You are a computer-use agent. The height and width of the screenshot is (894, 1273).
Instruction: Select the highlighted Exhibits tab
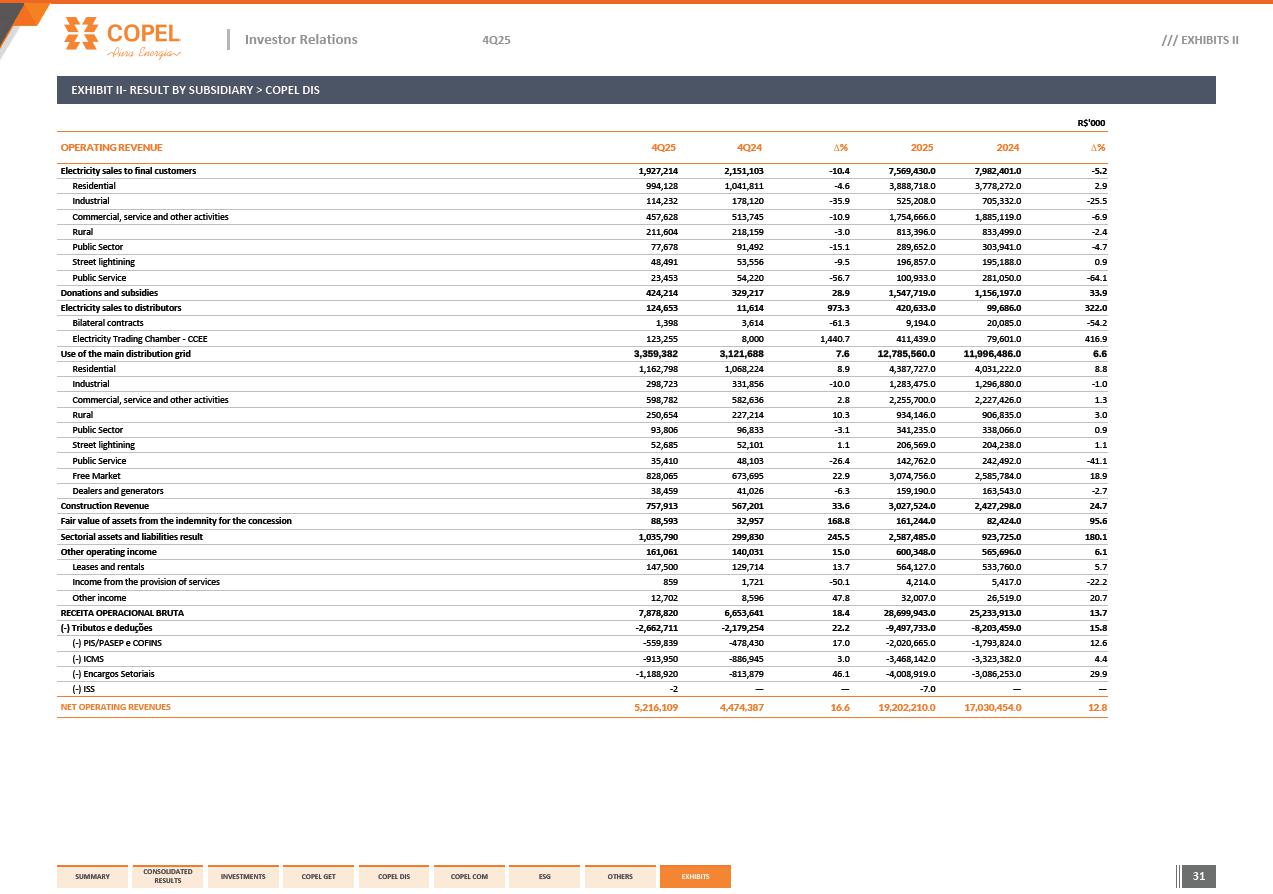click(x=695, y=877)
